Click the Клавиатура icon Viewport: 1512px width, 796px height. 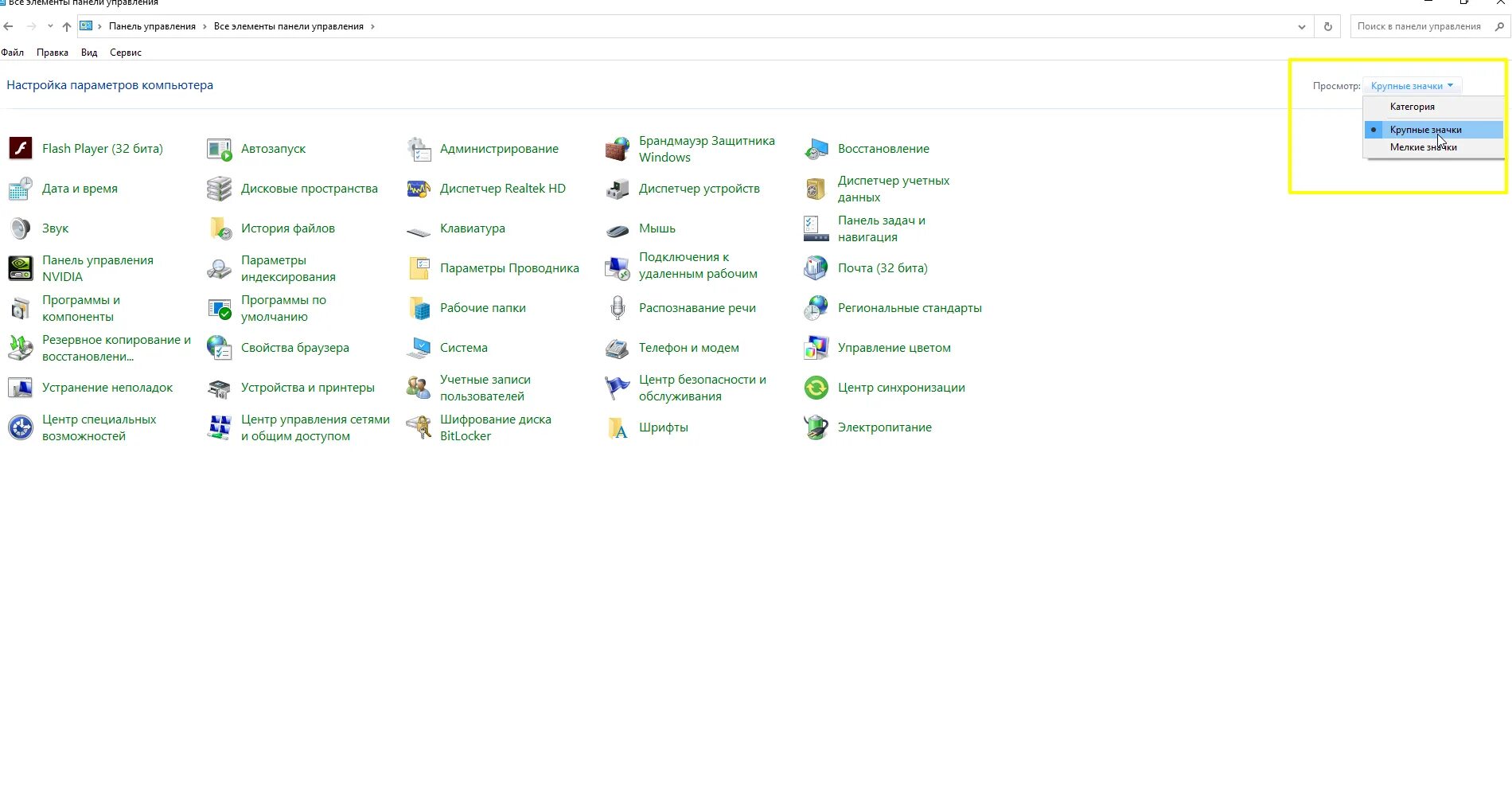[418, 232]
